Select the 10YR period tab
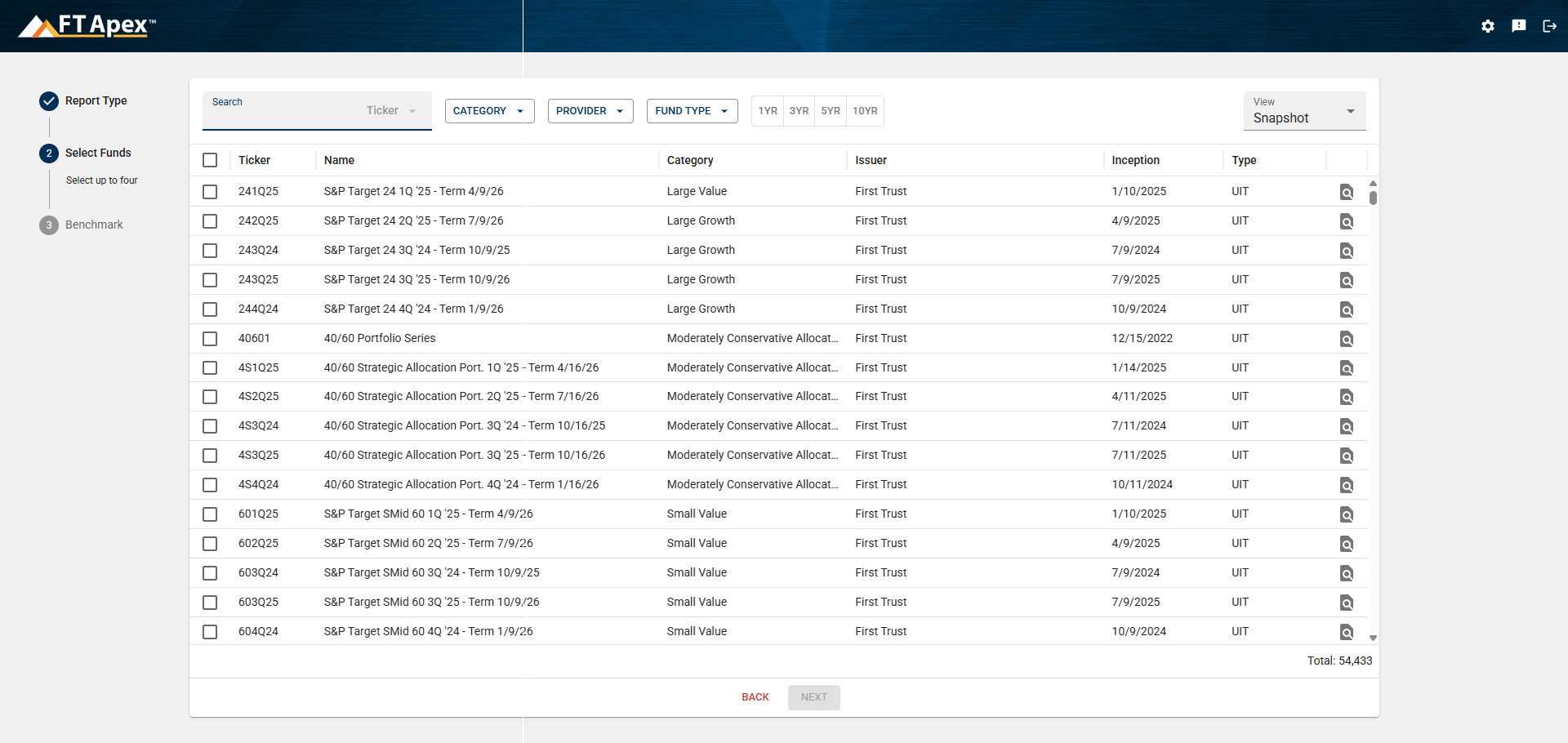Viewport: 1568px width, 743px height. pyautogui.click(x=865, y=111)
